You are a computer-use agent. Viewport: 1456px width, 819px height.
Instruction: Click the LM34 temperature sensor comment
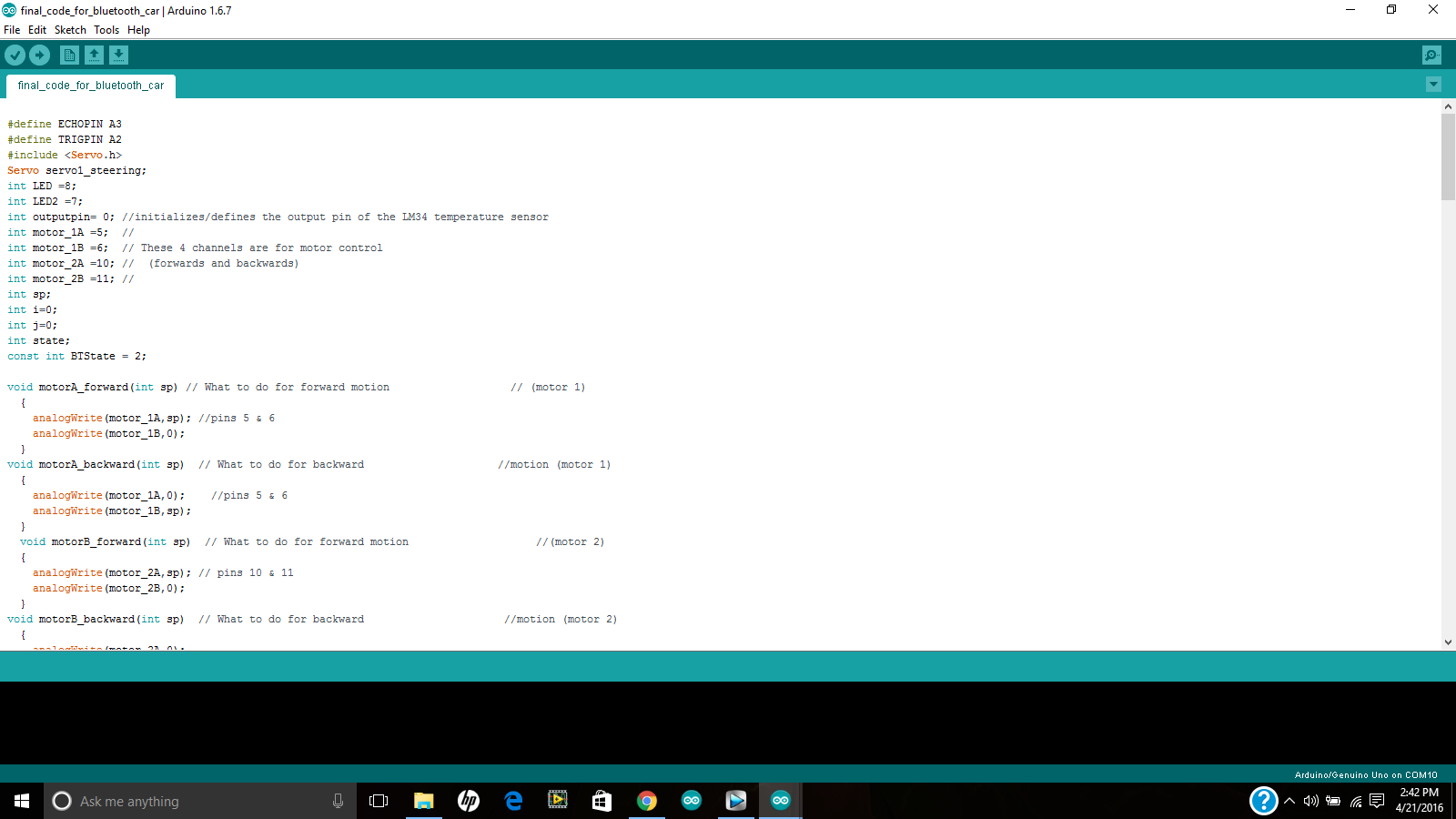(335, 217)
